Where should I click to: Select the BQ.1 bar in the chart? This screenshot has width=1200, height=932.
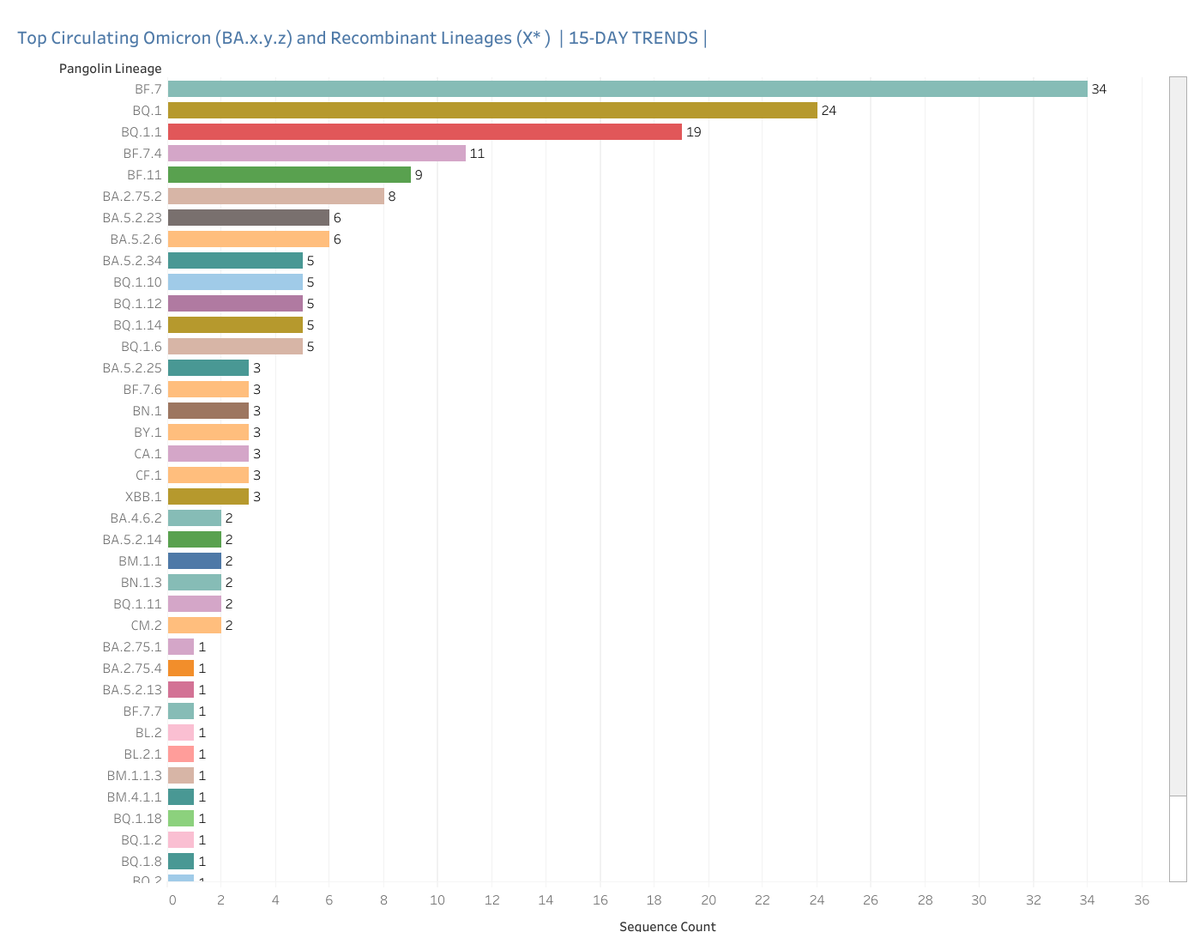pos(492,110)
